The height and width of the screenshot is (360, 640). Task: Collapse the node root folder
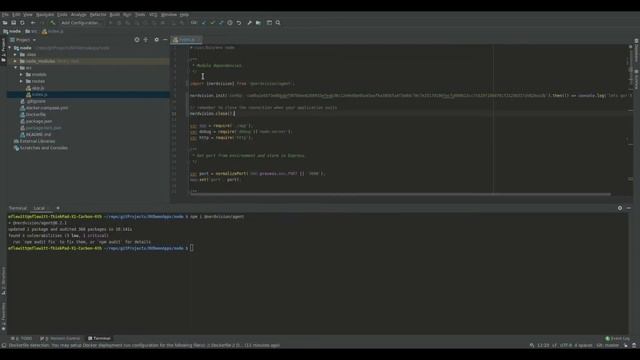click(x=10, y=48)
